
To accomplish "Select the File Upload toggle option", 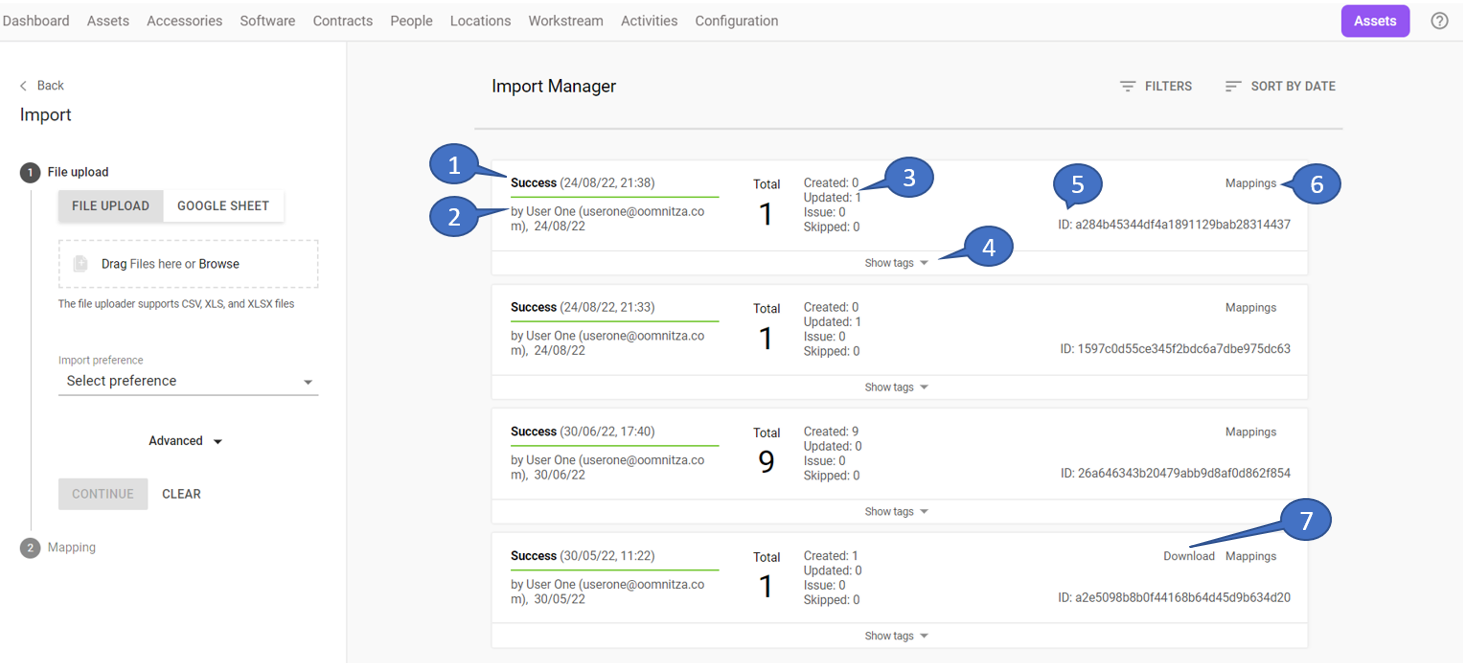I will coord(110,206).
